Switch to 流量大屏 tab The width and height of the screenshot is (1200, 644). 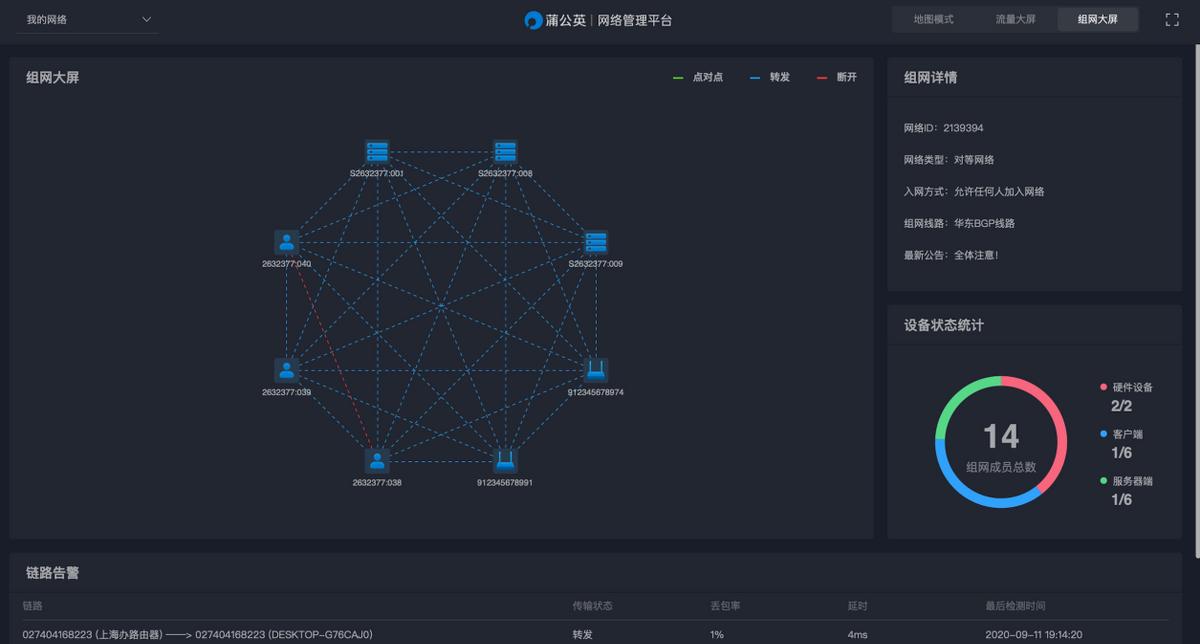1015,20
